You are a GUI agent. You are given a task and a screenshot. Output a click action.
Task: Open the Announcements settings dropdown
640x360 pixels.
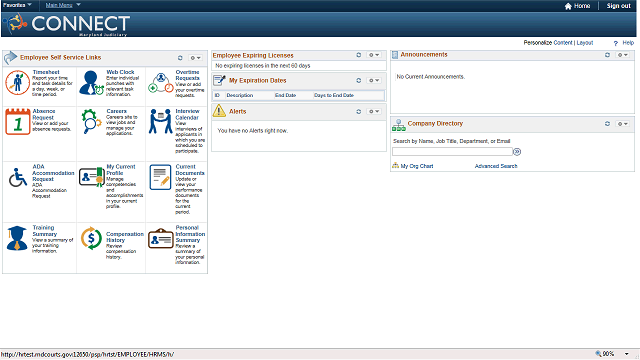[x=623, y=55]
